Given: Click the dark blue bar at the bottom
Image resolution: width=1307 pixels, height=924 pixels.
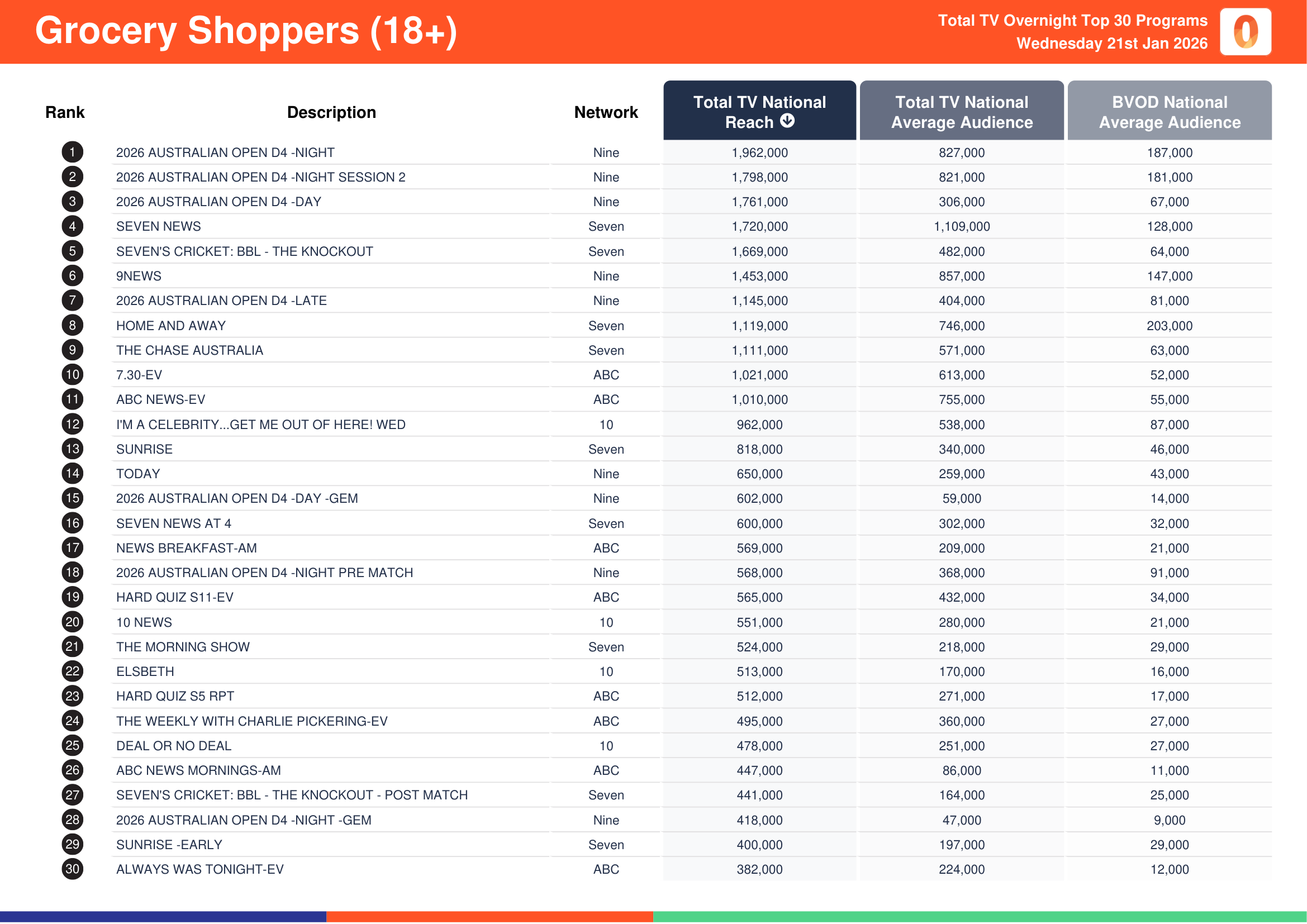Looking at the screenshot, I should (163, 917).
